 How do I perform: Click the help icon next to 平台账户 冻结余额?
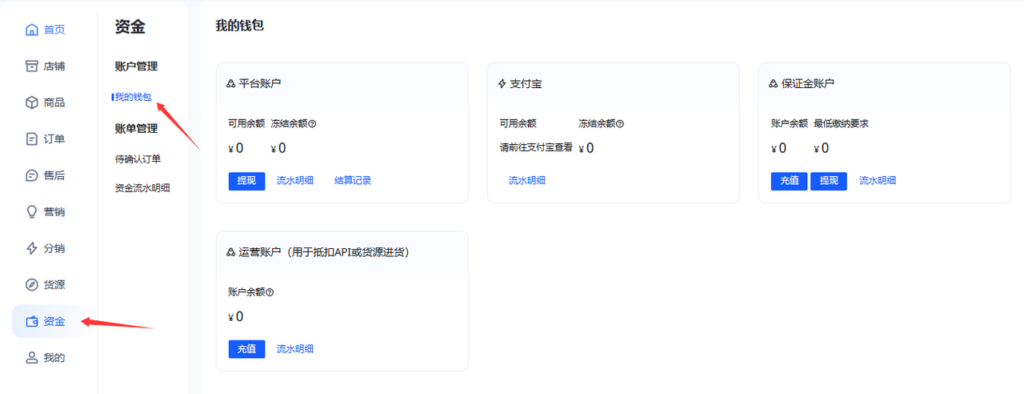(312, 124)
